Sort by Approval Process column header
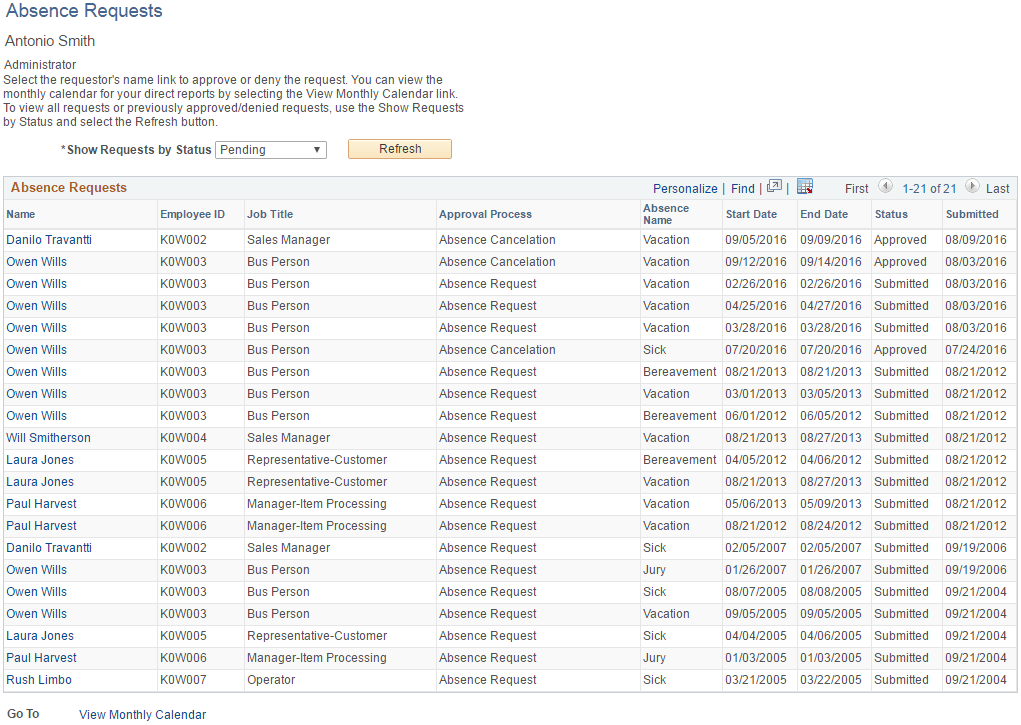 [x=485, y=214]
